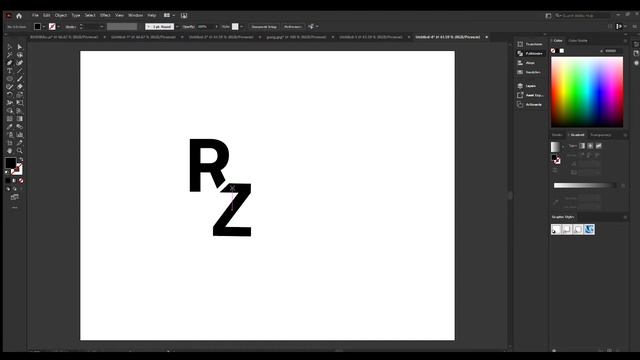
Task: Open the File menu
Action: point(35,16)
